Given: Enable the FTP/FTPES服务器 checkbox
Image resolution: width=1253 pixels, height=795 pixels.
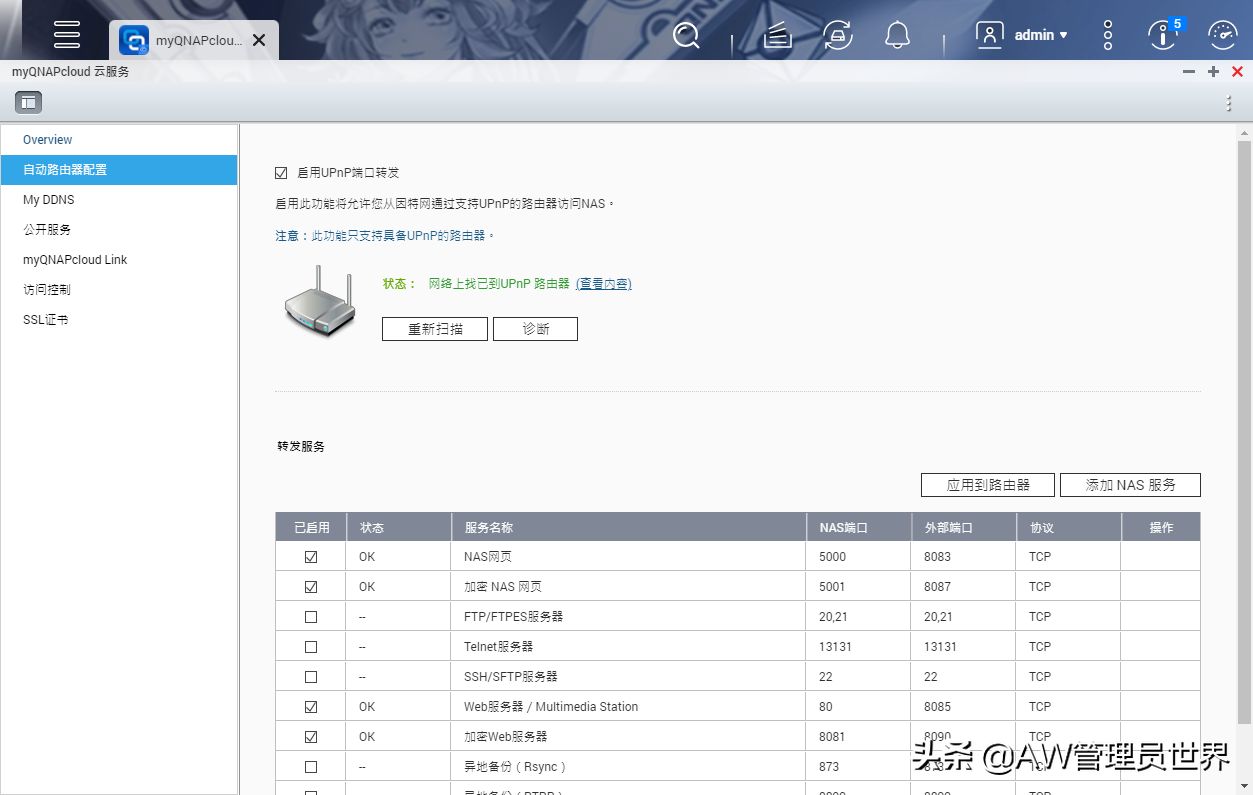Looking at the screenshot, I should pos(311,617).
